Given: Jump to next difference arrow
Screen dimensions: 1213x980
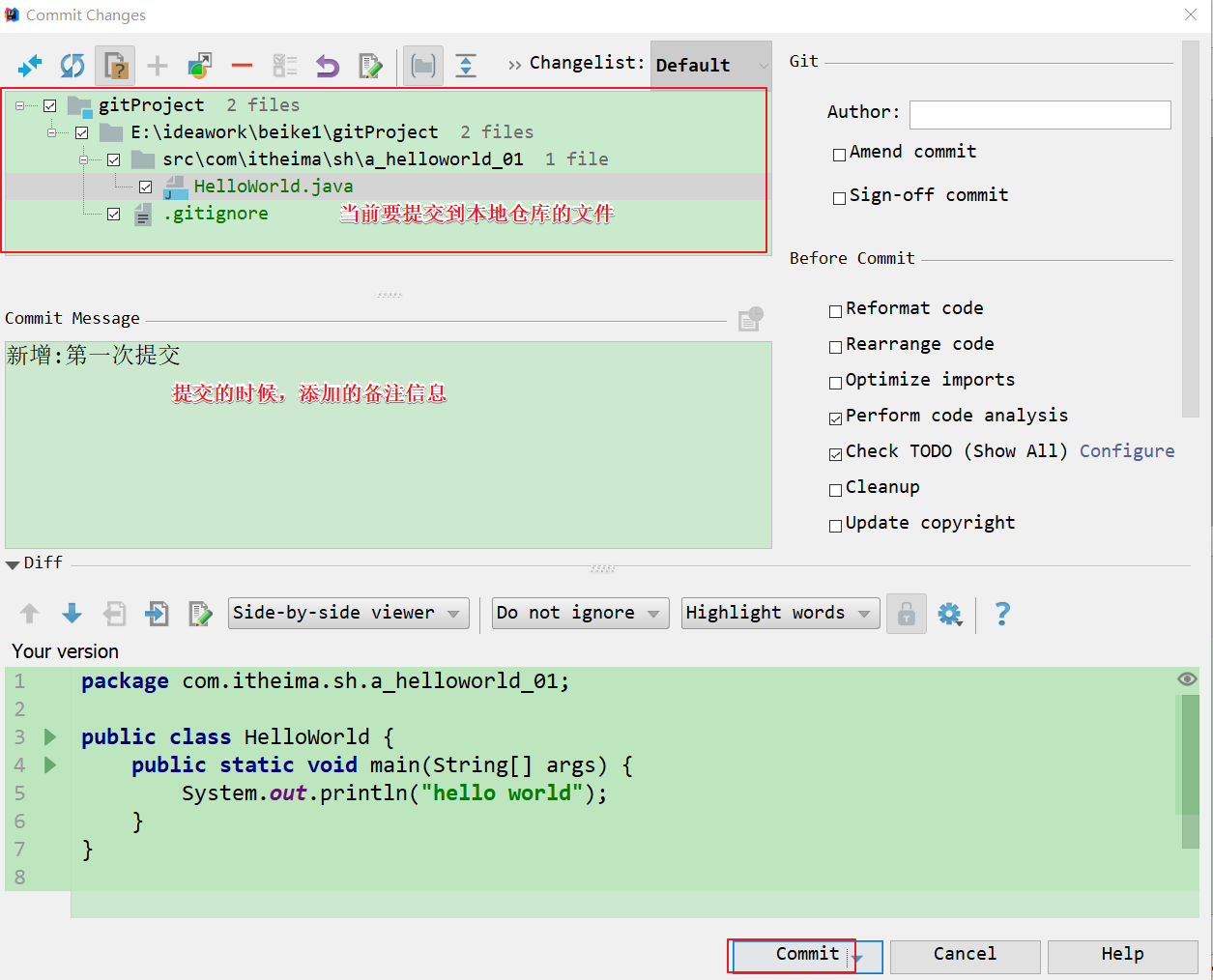Looking at the screenshot, I should (x=72, y=614).
